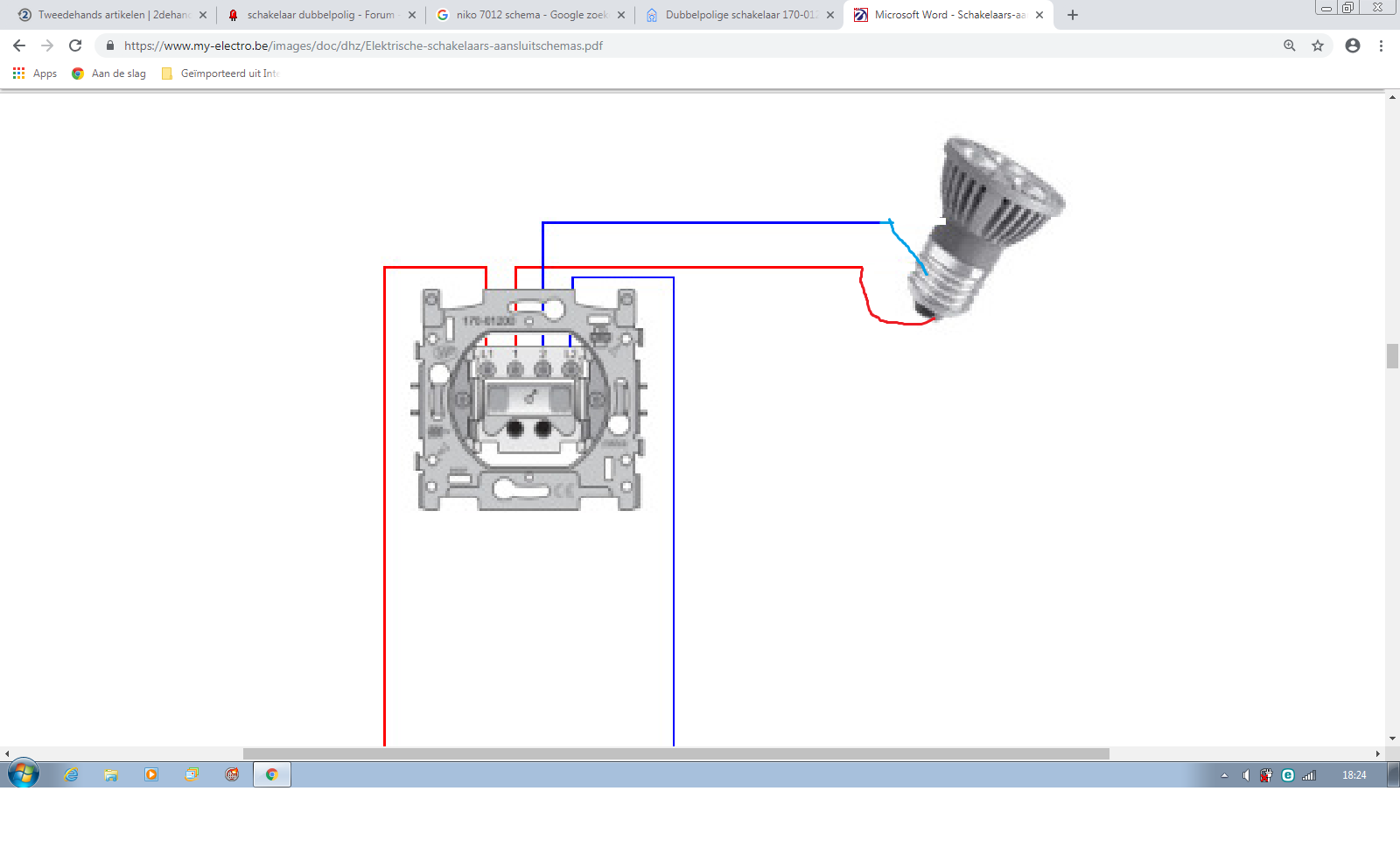The height and width of the screenshot is (847, 1400).
Task: Open the Apps shortcut in bookmarks bar
Action: [x=35, y=73]
